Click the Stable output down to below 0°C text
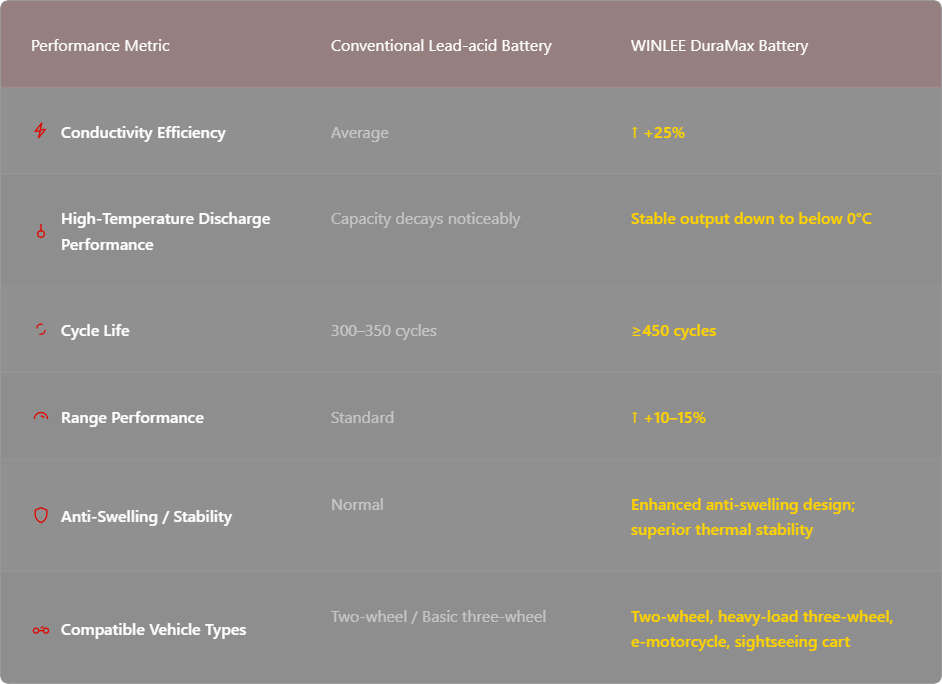The image size is (942, 684). (x=750, y=218)
